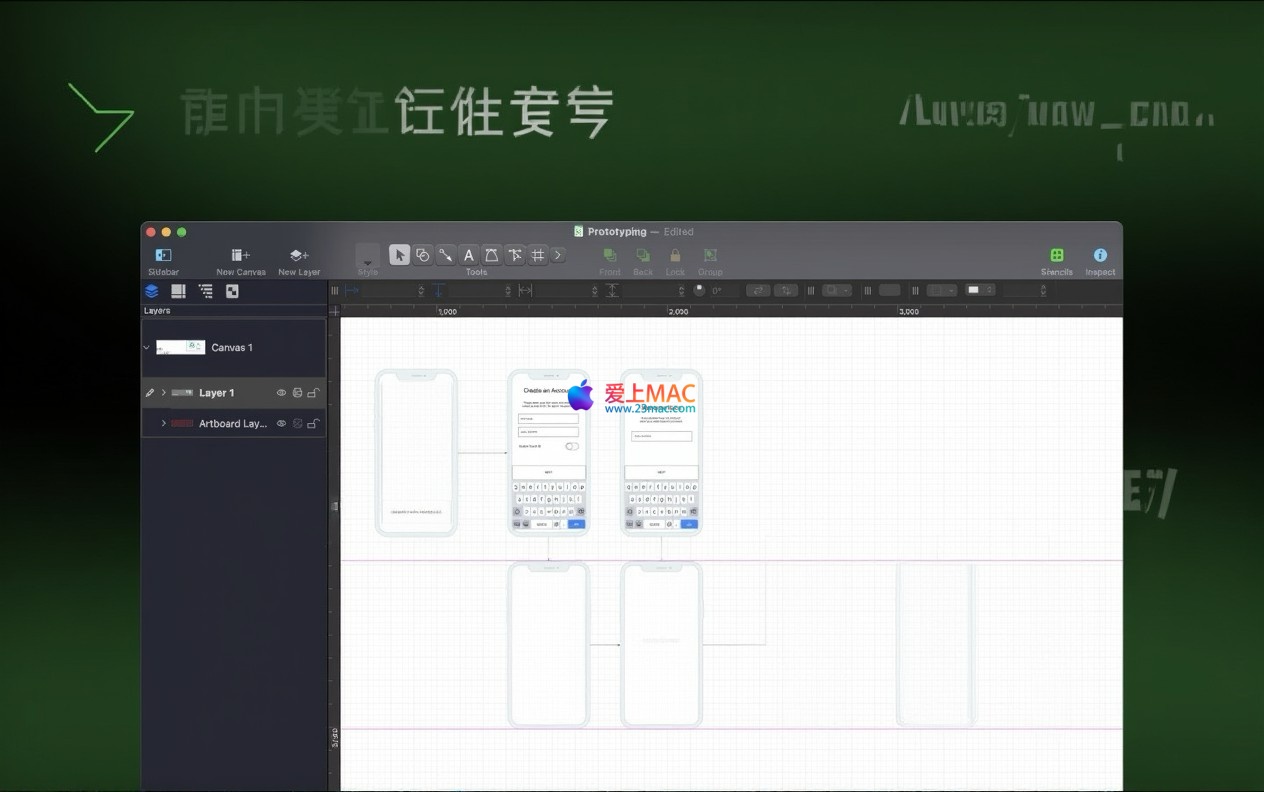Toggle the Sidebar button
This screenshot has width=1264, height=792.
(x=163, y=256)
